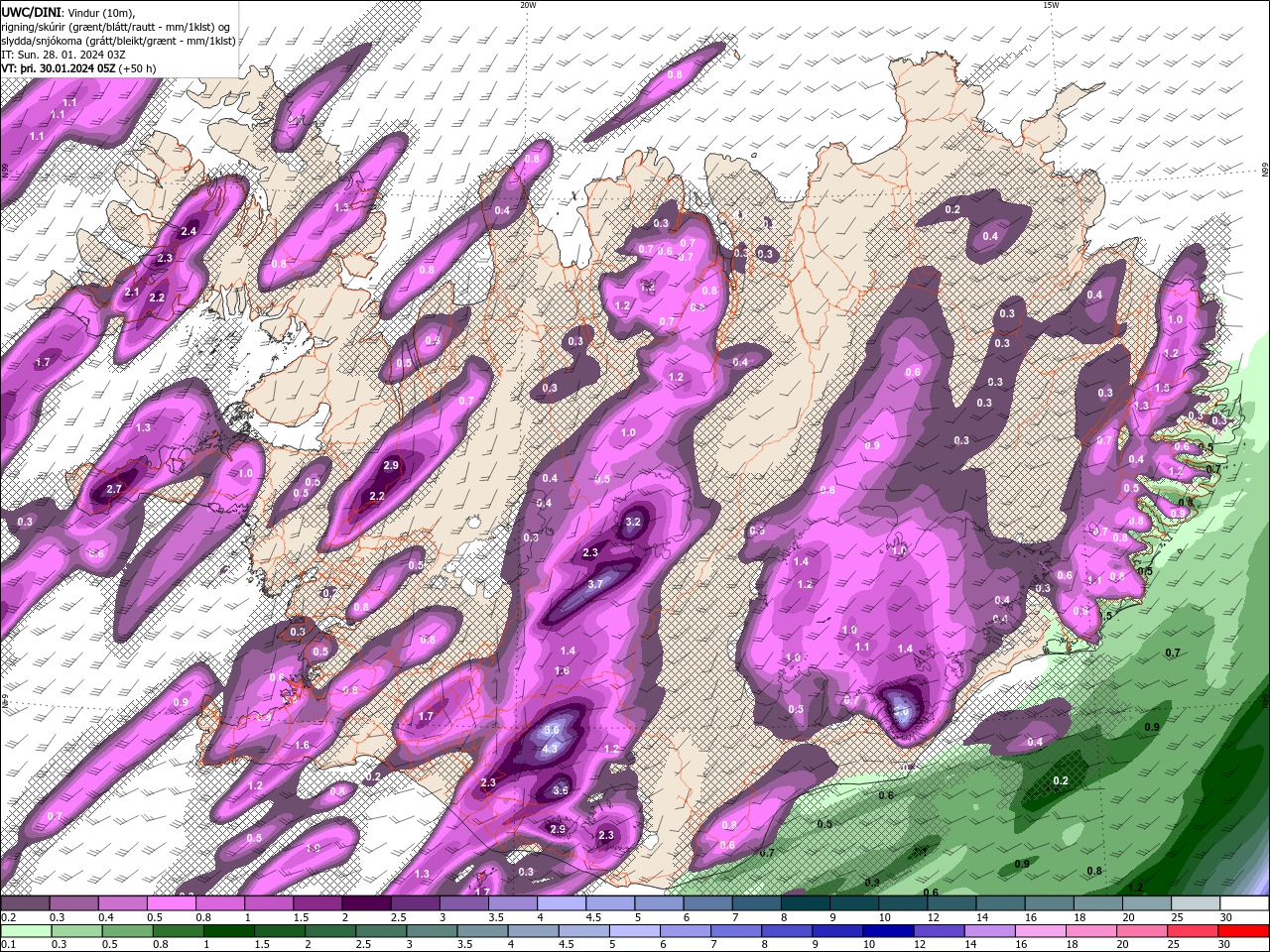This screenshot has width=1270, height=952.
Task: Click the 3.2 snowfall value on the map
Action: point(634,522)
